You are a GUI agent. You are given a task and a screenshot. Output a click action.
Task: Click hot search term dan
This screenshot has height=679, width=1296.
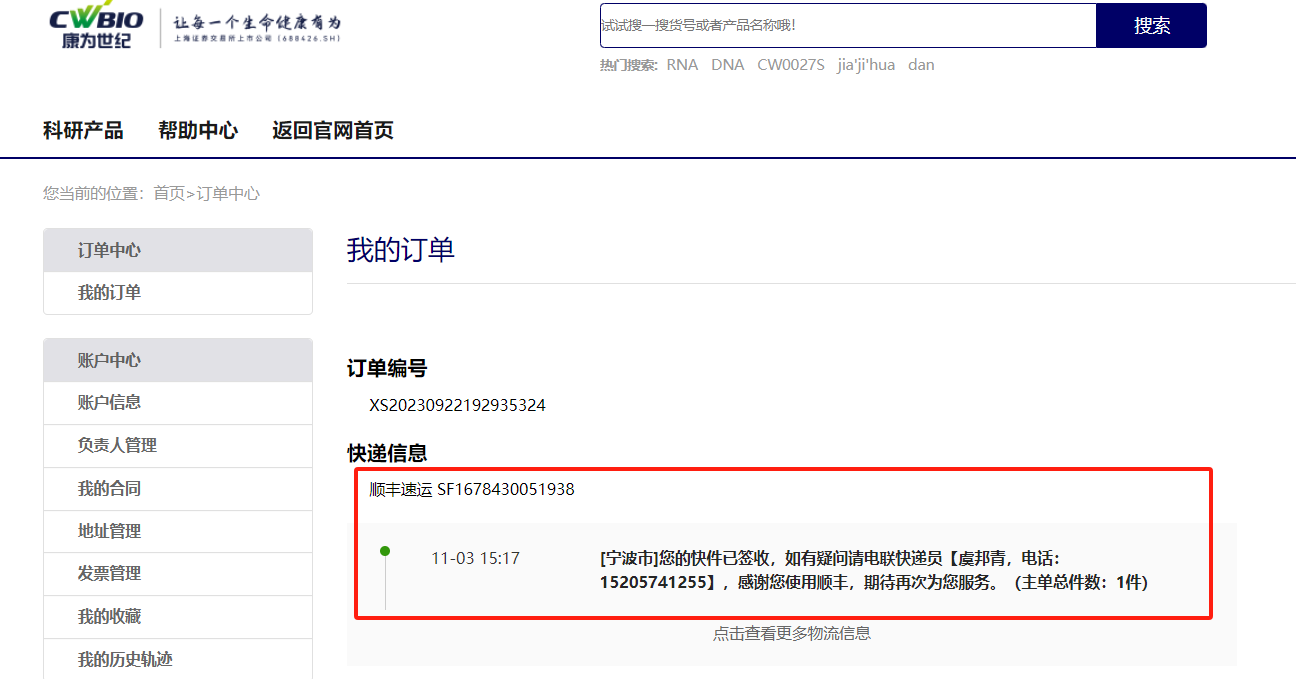pyautogui.click(x=921, y=65)
